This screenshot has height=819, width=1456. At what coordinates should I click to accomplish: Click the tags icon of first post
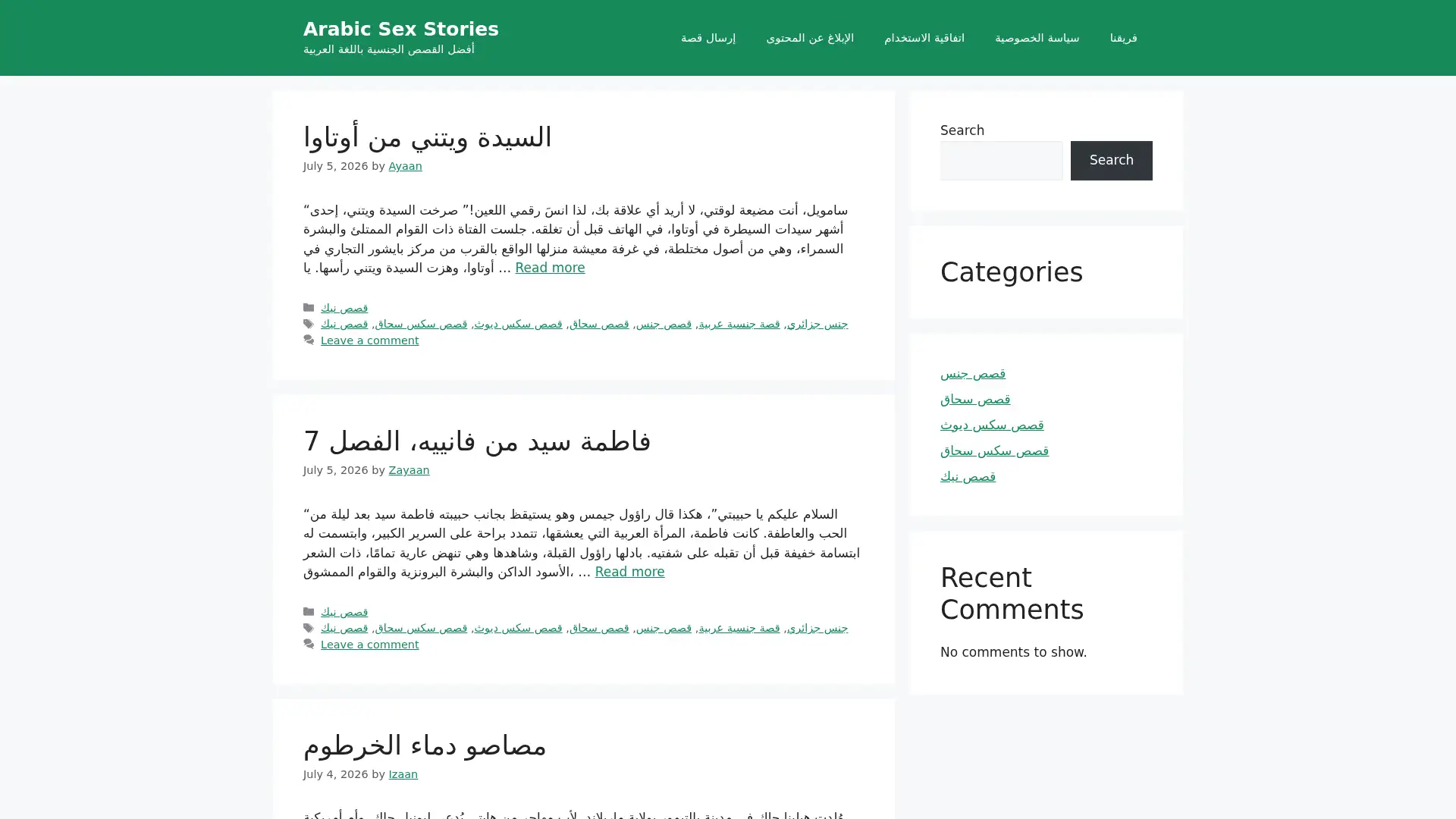(x=309, y=324)
